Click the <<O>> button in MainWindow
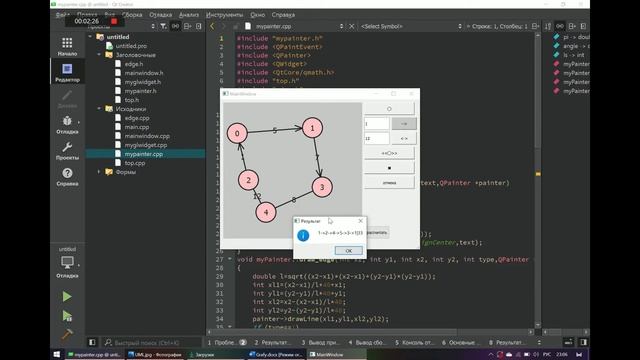640x360 pixels. point(389,153)
